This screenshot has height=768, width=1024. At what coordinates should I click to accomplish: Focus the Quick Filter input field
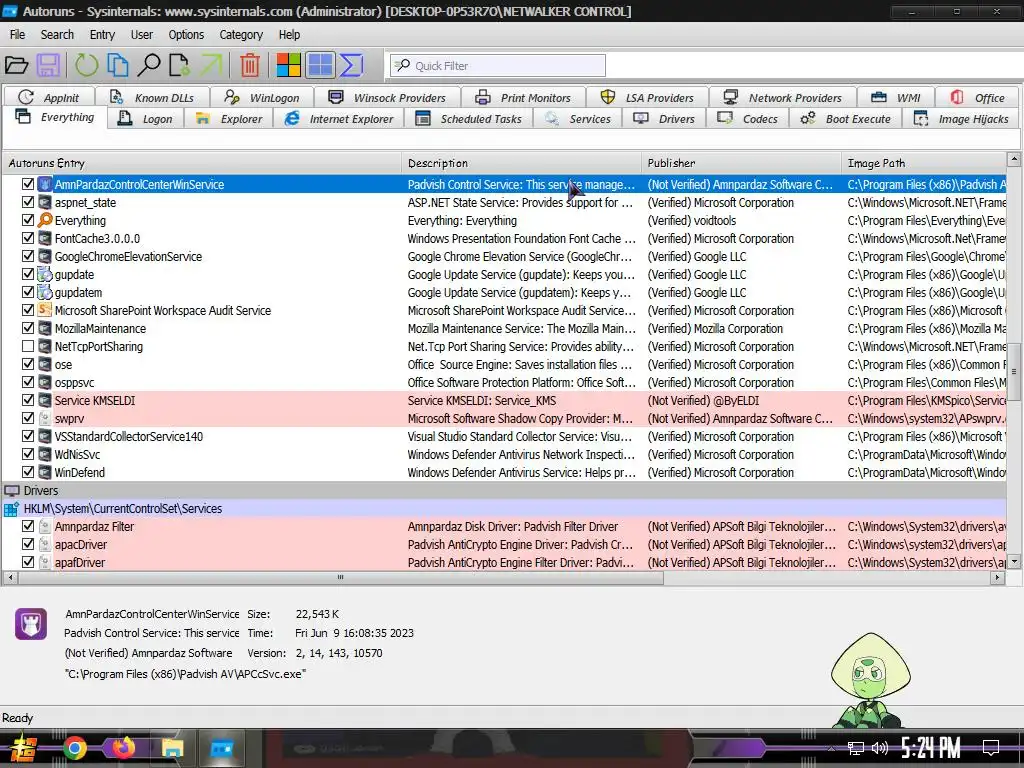[498, 65]
